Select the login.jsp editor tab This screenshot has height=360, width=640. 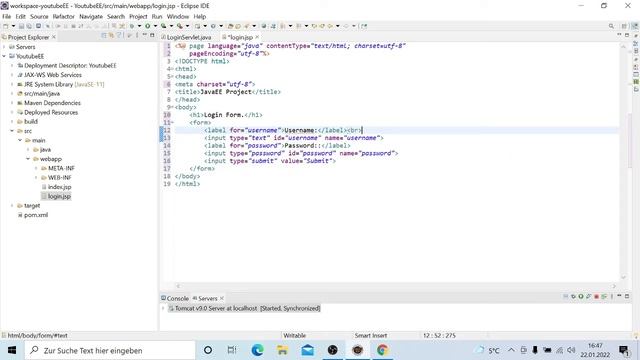(x=239, y=37)
